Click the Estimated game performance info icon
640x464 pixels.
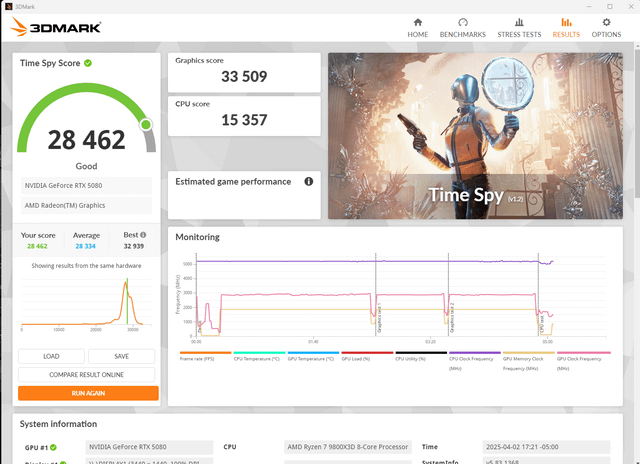coord(309,182)
